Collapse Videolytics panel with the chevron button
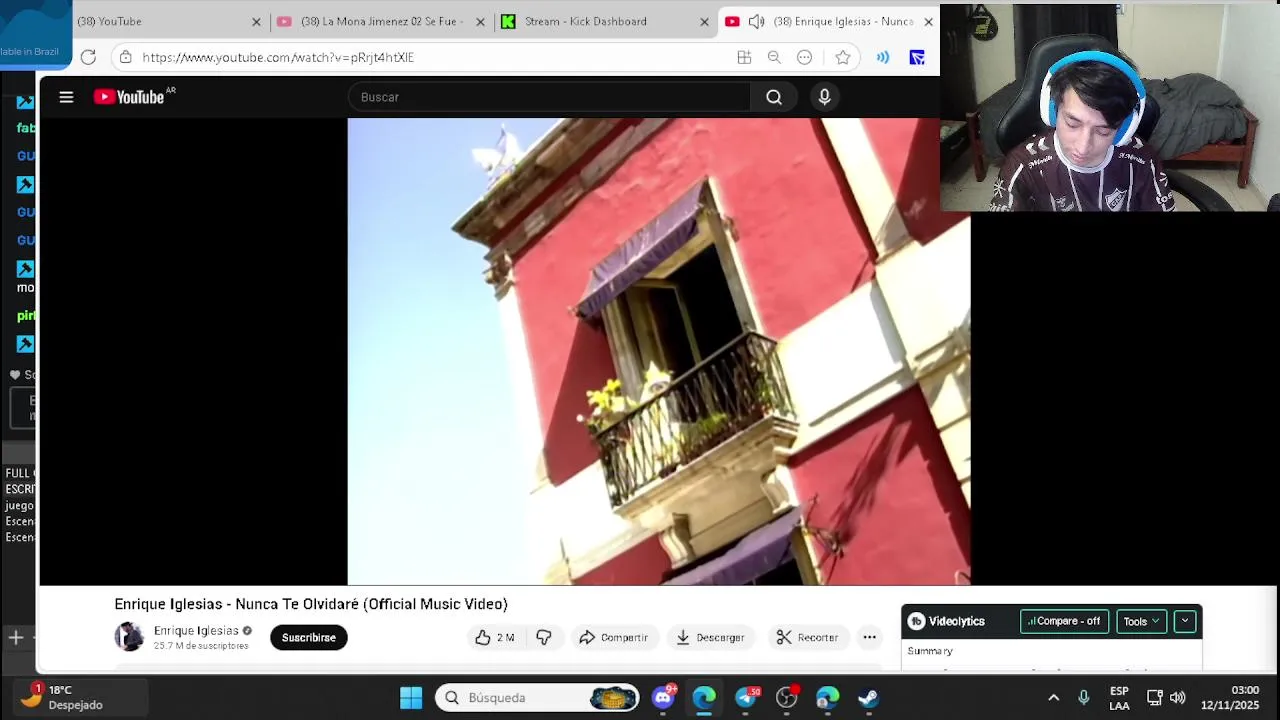The height and width of the screenshot is (720, 1280). [1185, 621]
